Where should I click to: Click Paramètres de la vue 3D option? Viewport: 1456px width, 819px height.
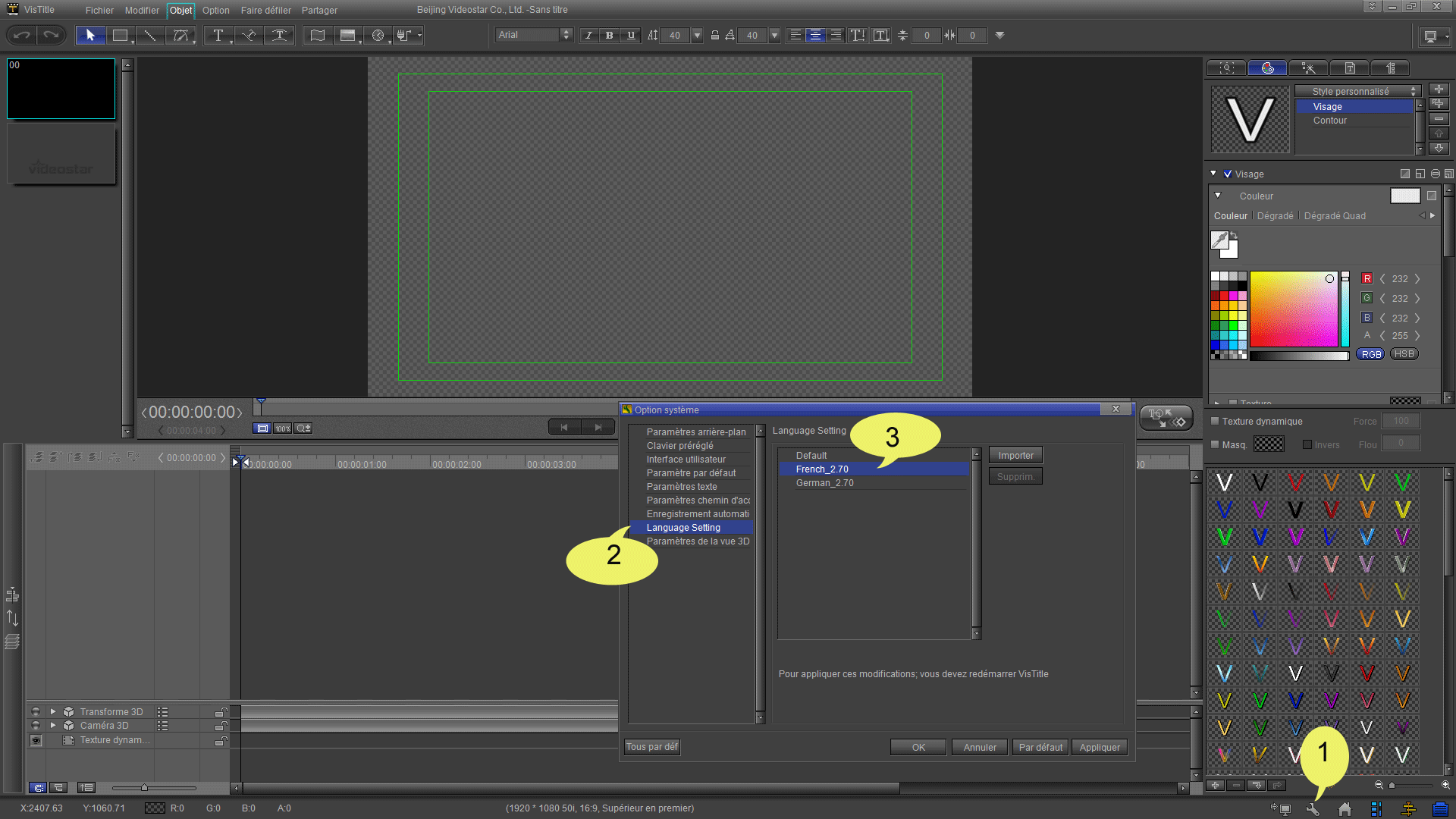(697, 540)
